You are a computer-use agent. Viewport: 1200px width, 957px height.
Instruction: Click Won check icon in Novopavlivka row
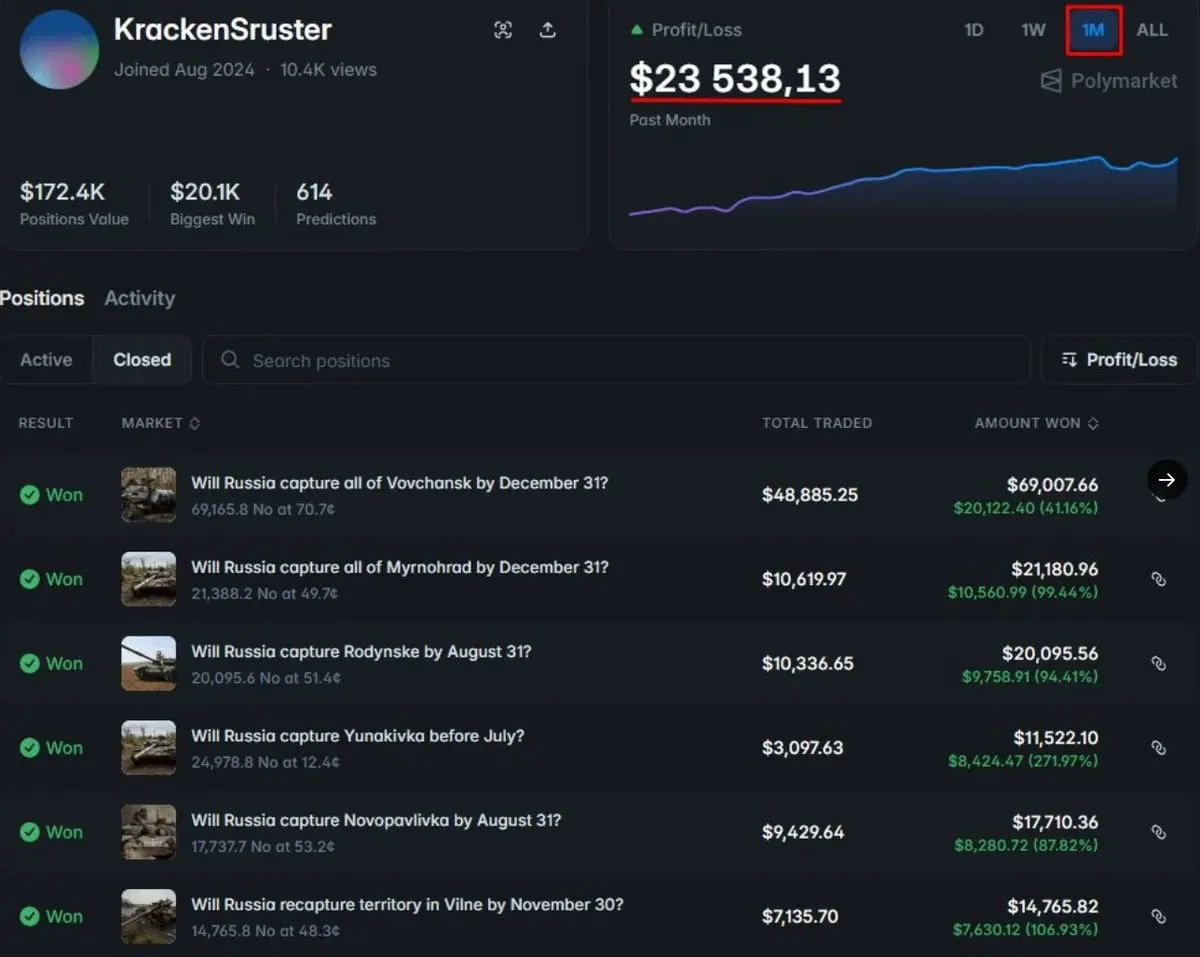(29, 832)
